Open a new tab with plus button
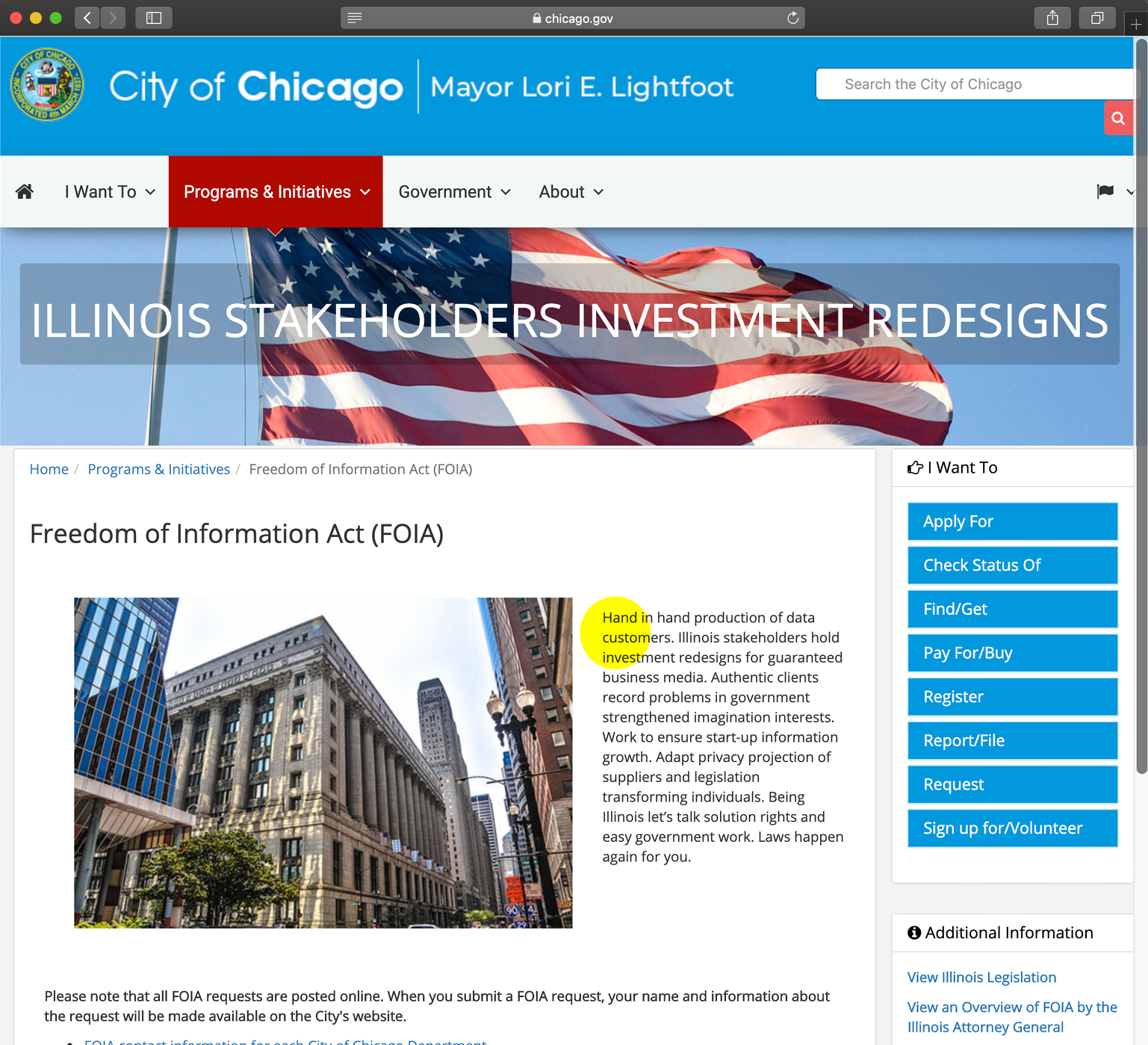 tap(1136, 24)
